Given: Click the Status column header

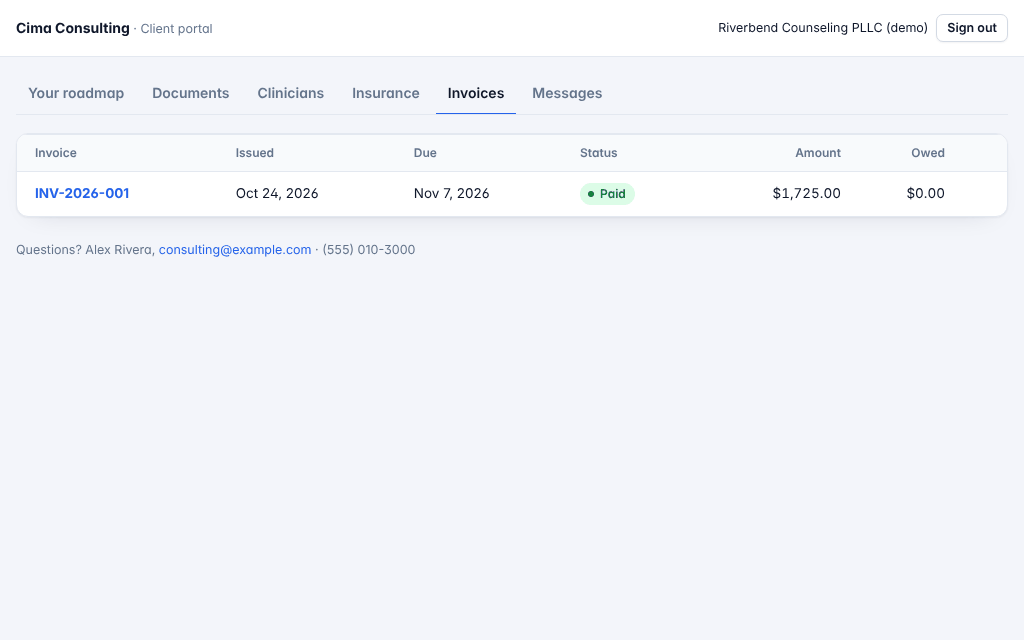Looking at the screenshot, I should [x=598, y=153].
